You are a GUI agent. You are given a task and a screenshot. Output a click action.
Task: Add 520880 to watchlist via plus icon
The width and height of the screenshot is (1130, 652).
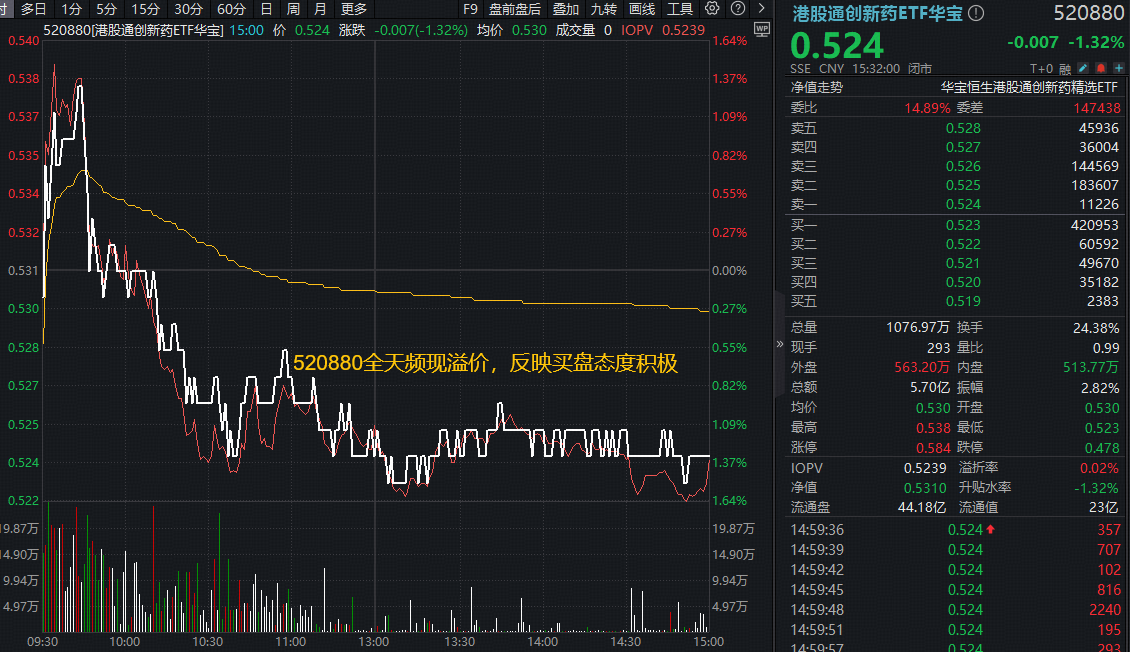click(x=1119, y=68)
